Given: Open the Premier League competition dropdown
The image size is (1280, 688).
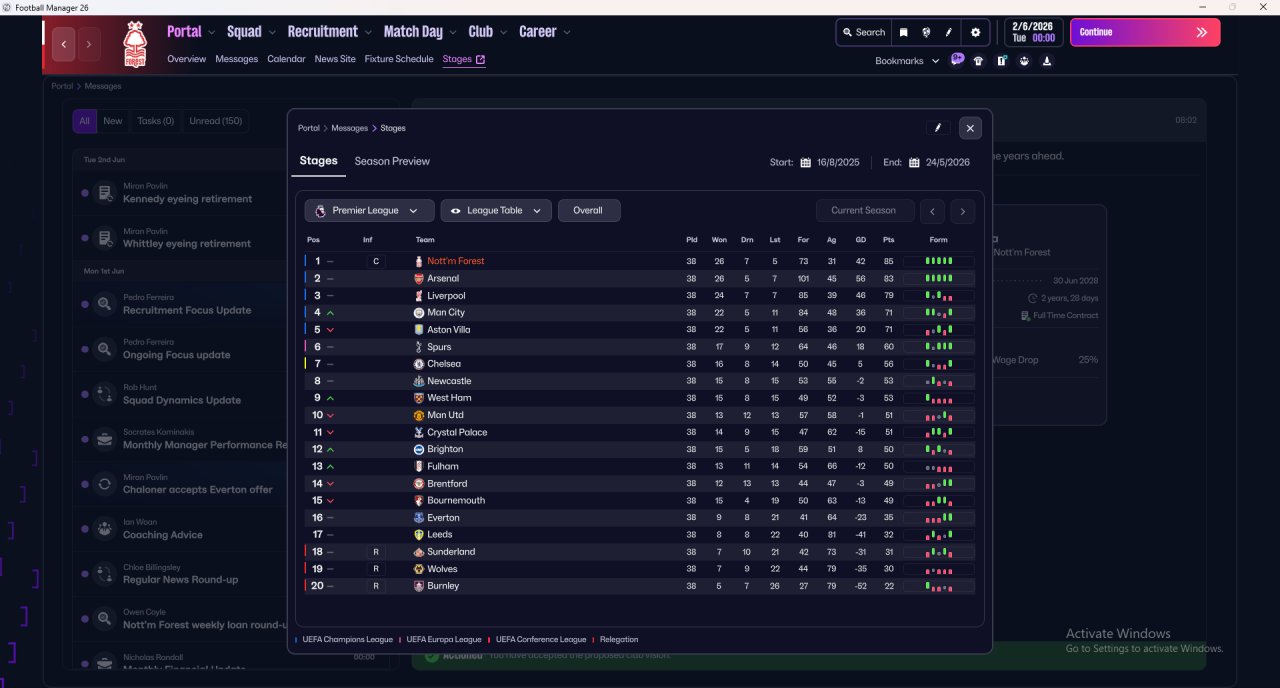Looking at the screenshot, I should (370, 211).
